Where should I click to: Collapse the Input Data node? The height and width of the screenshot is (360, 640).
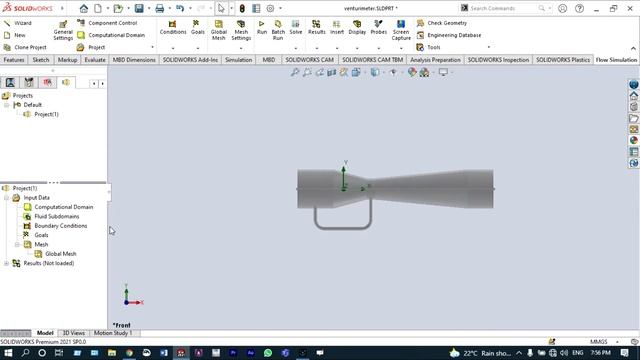tap(7, 198)
